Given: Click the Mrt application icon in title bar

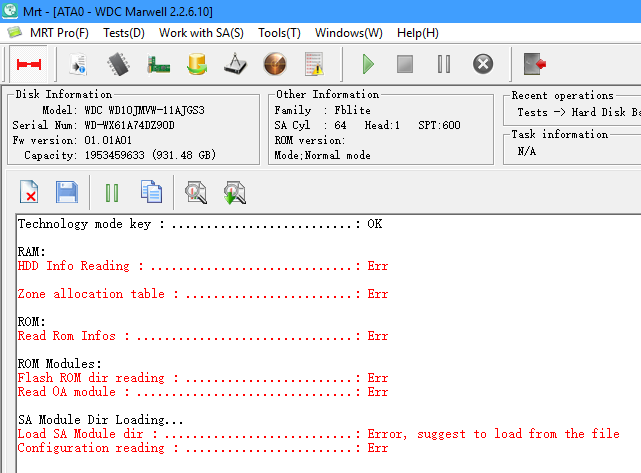Looking at the screenshot, I should 10,11.
